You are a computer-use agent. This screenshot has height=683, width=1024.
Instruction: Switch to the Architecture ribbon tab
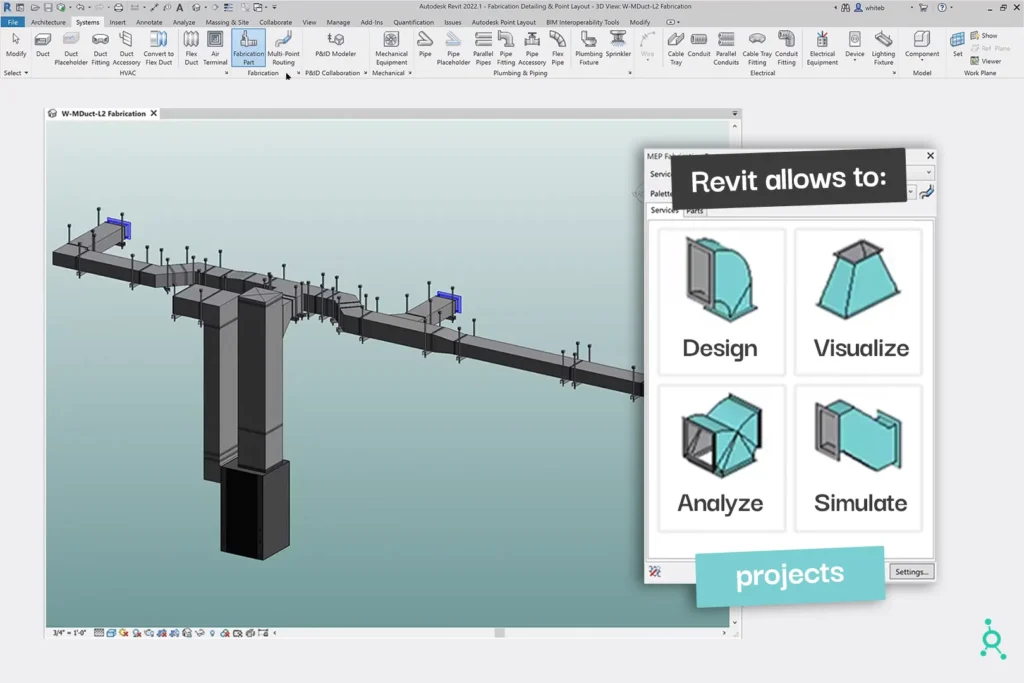(48, 22)
